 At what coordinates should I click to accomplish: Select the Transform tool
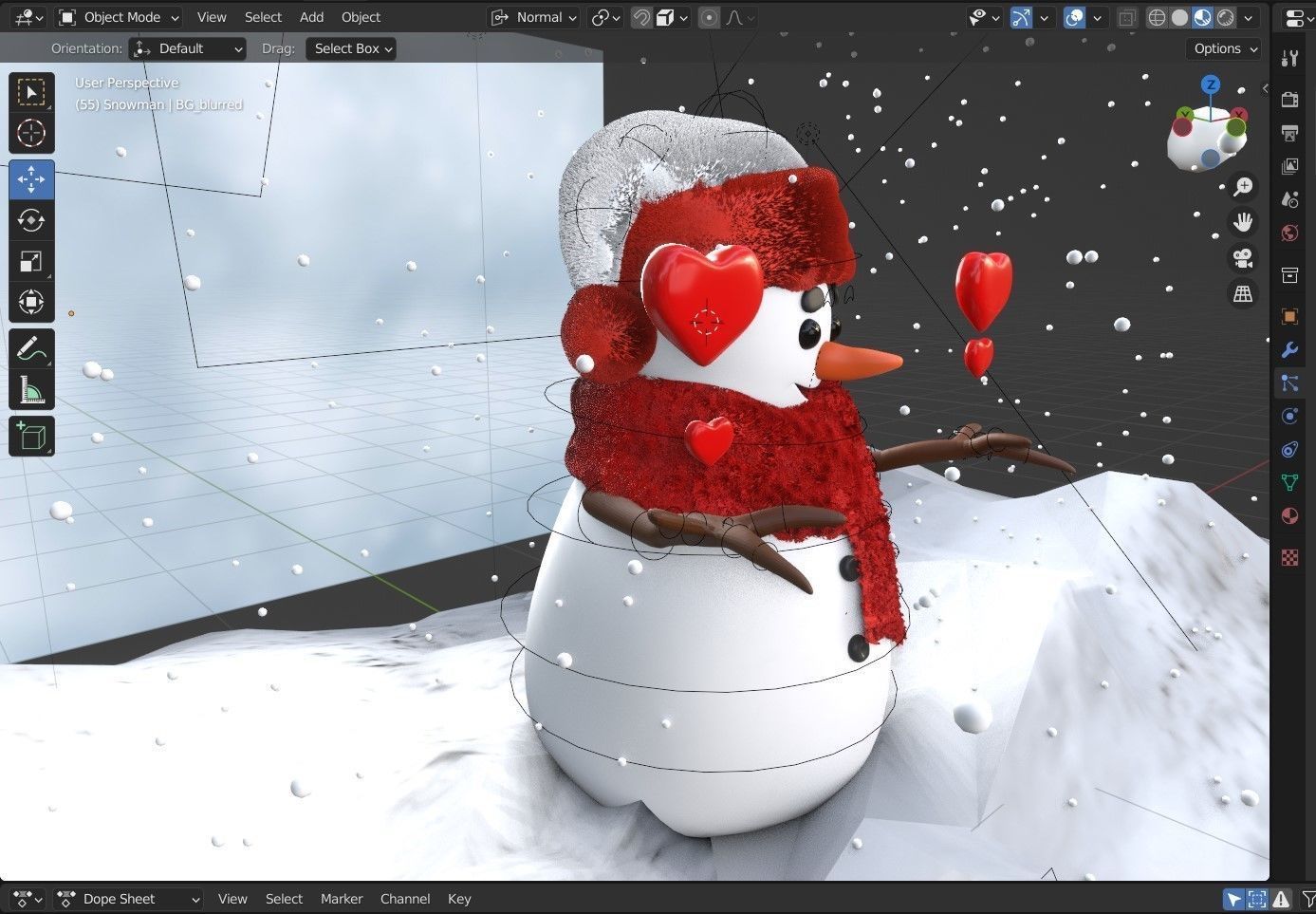point(31,302)
